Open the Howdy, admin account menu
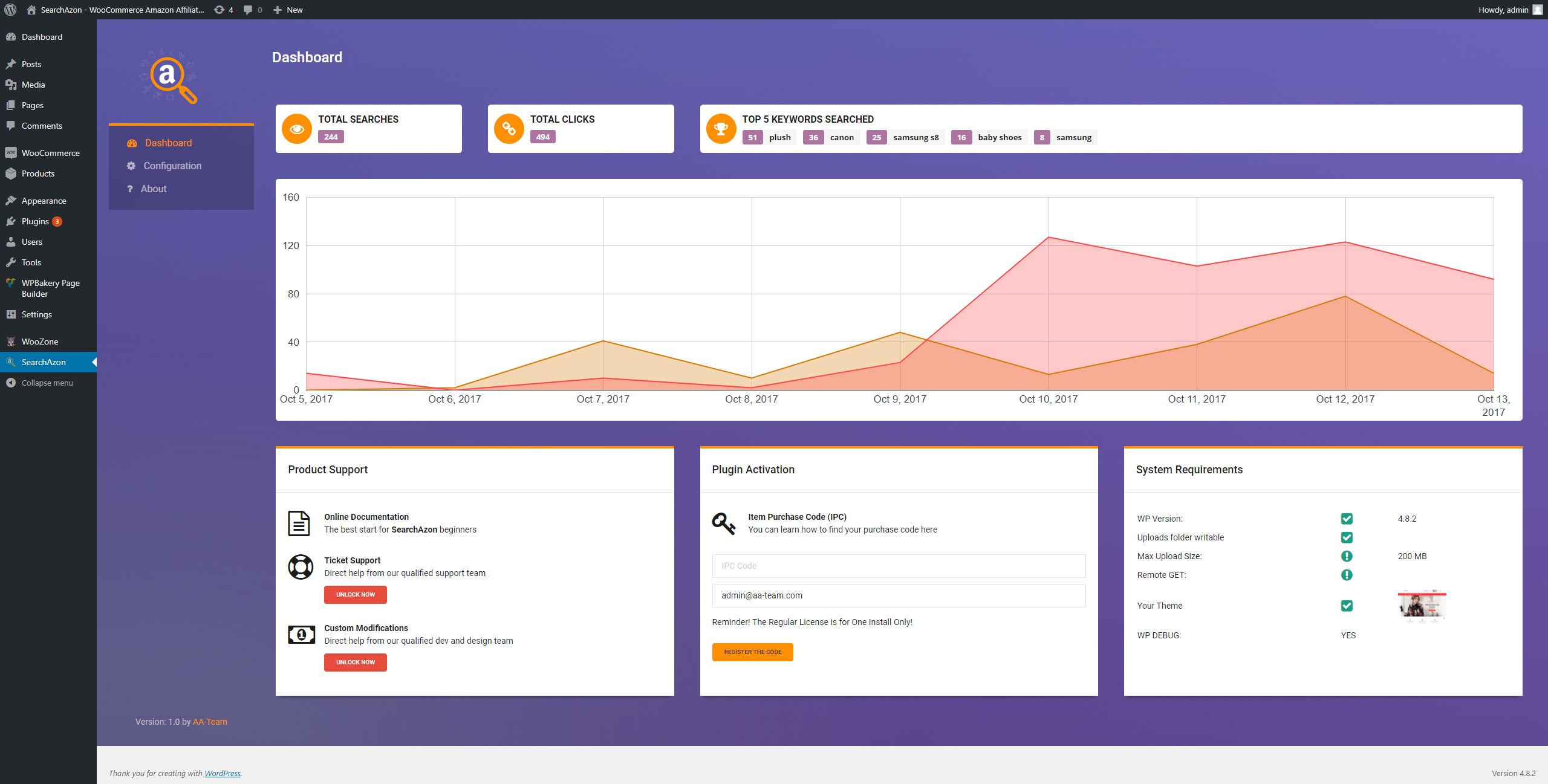 (1510, 10)
